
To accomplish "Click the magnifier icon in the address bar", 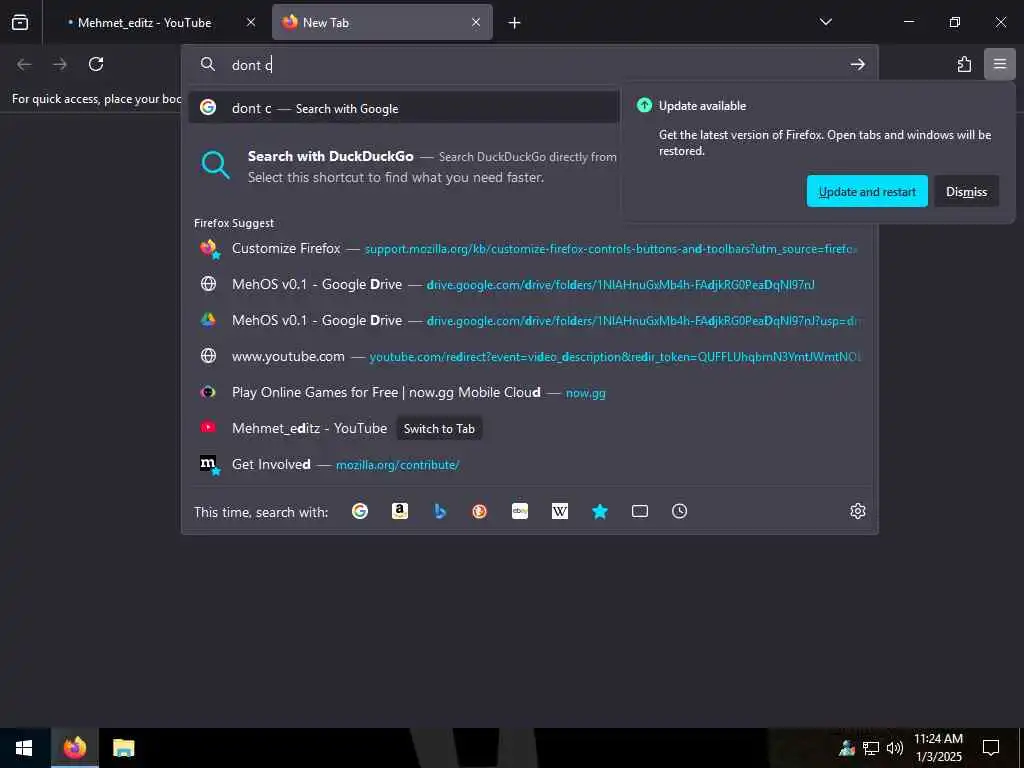I will tap(208, 64).
